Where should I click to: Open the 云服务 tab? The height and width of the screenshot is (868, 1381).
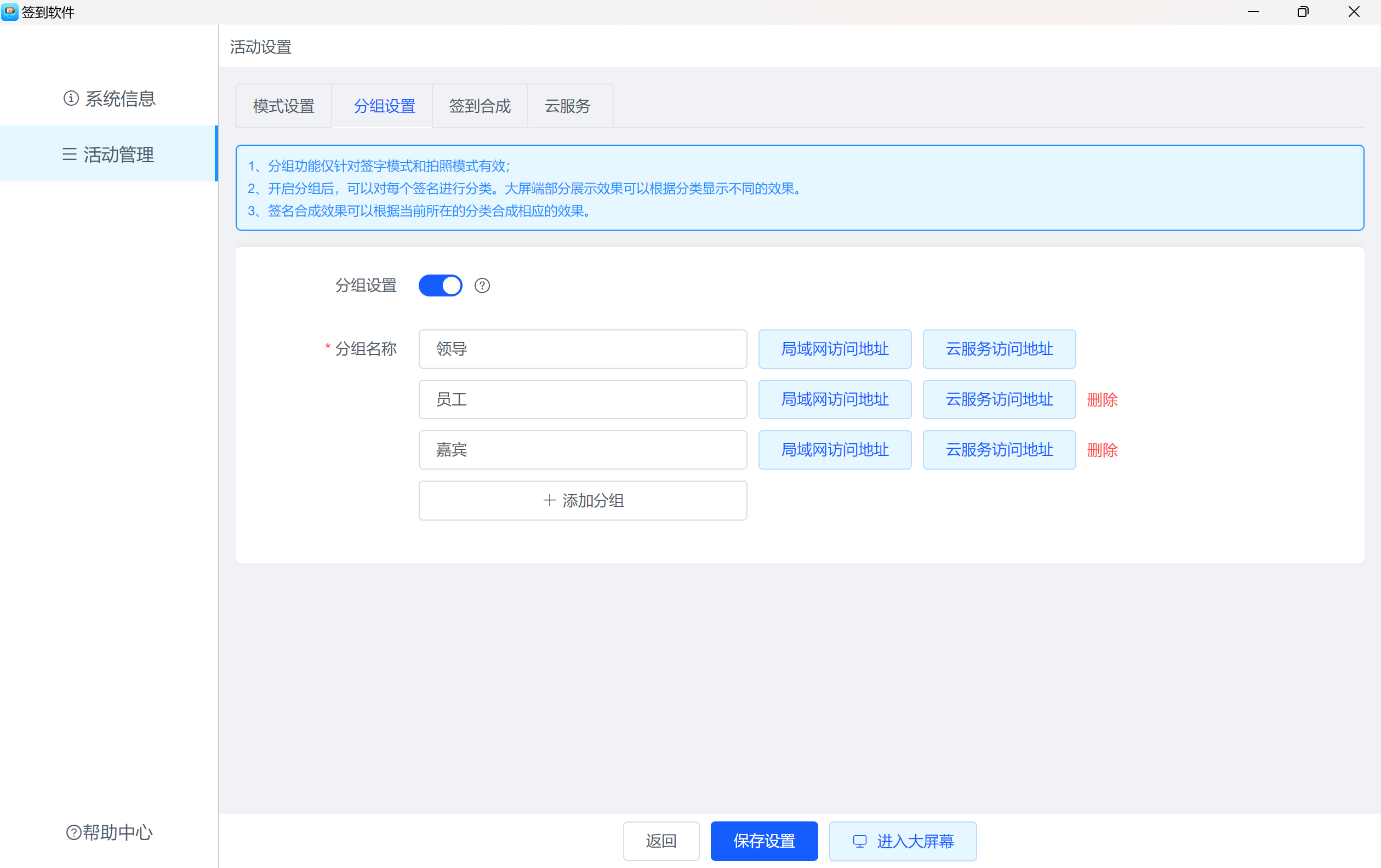point(567,106)
